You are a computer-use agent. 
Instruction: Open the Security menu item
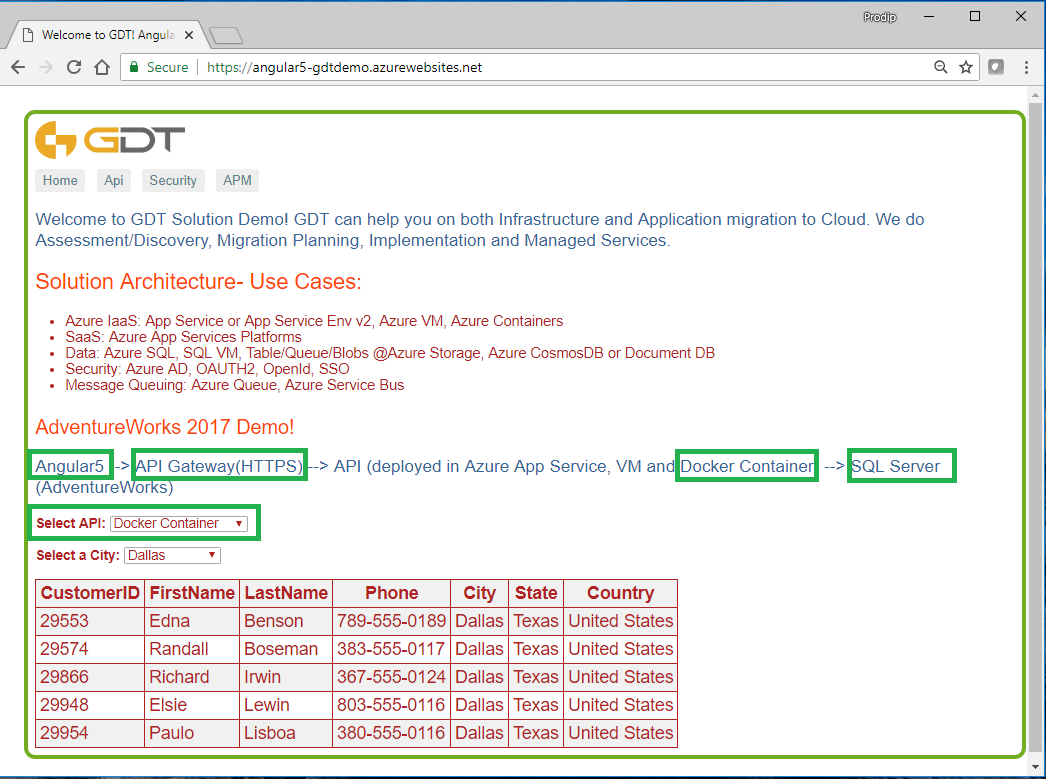(x=173, y=180)
